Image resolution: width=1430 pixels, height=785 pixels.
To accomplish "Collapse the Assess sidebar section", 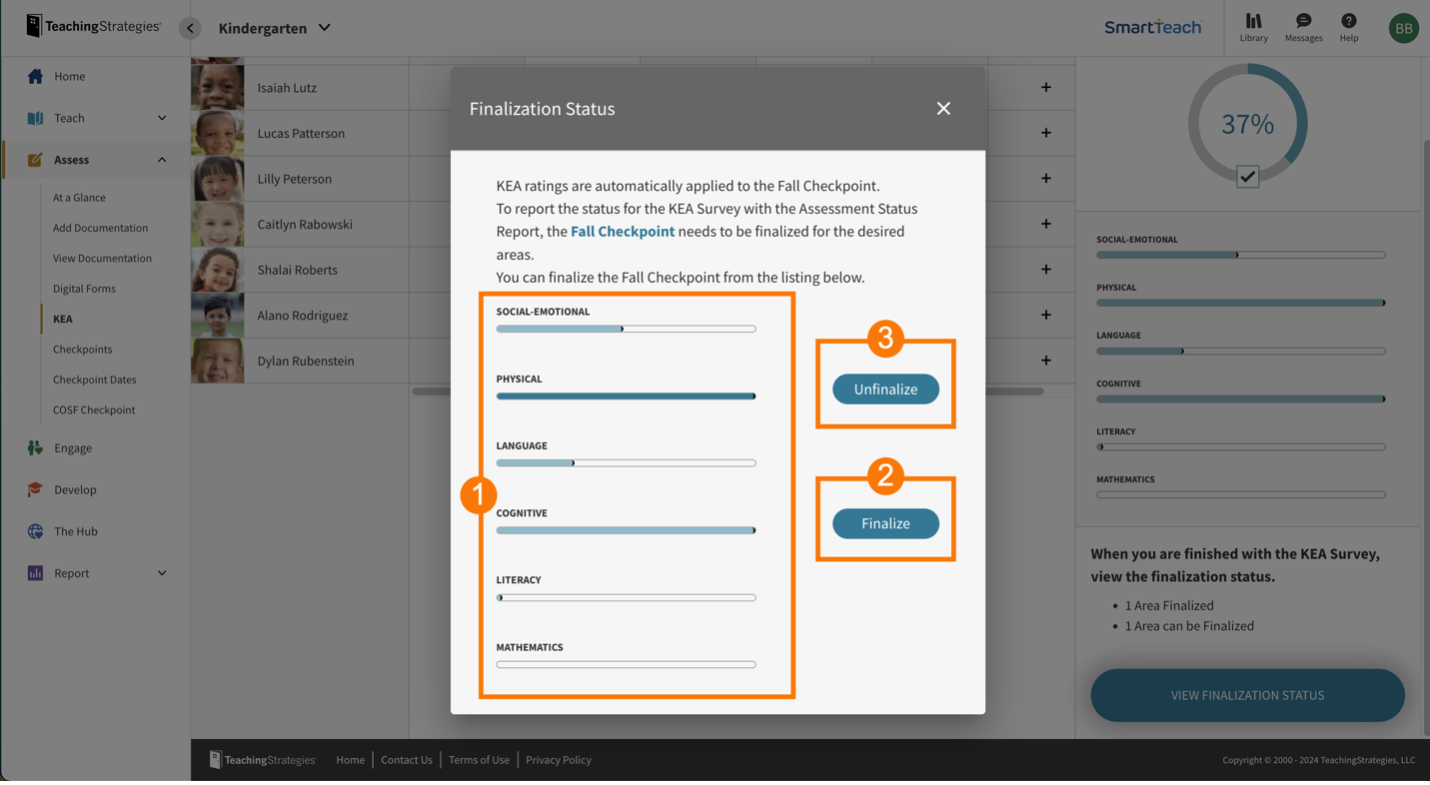I will [x=162, y=160].
